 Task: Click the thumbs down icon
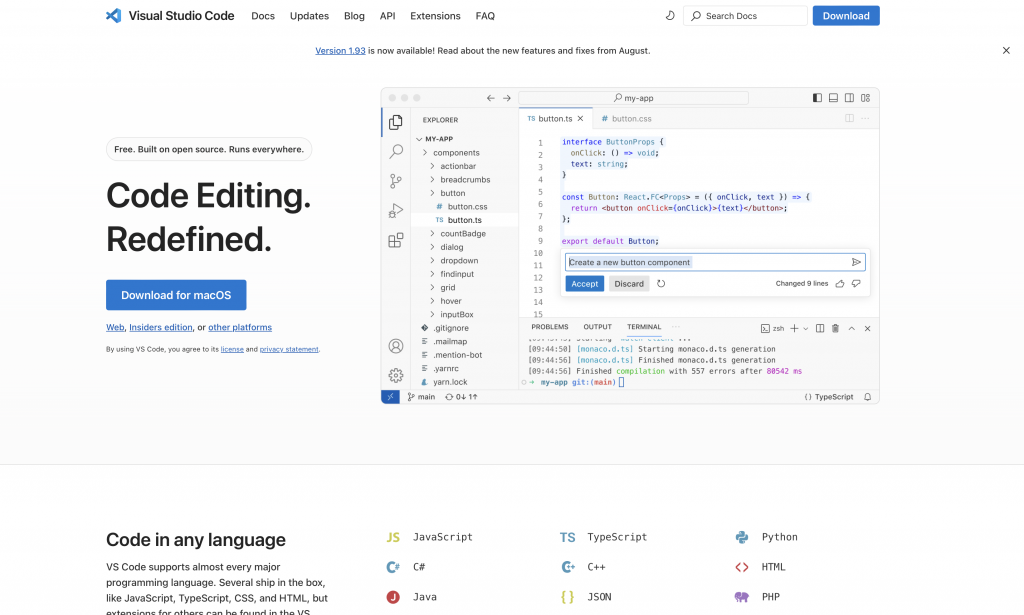click(x=856, y=283)
